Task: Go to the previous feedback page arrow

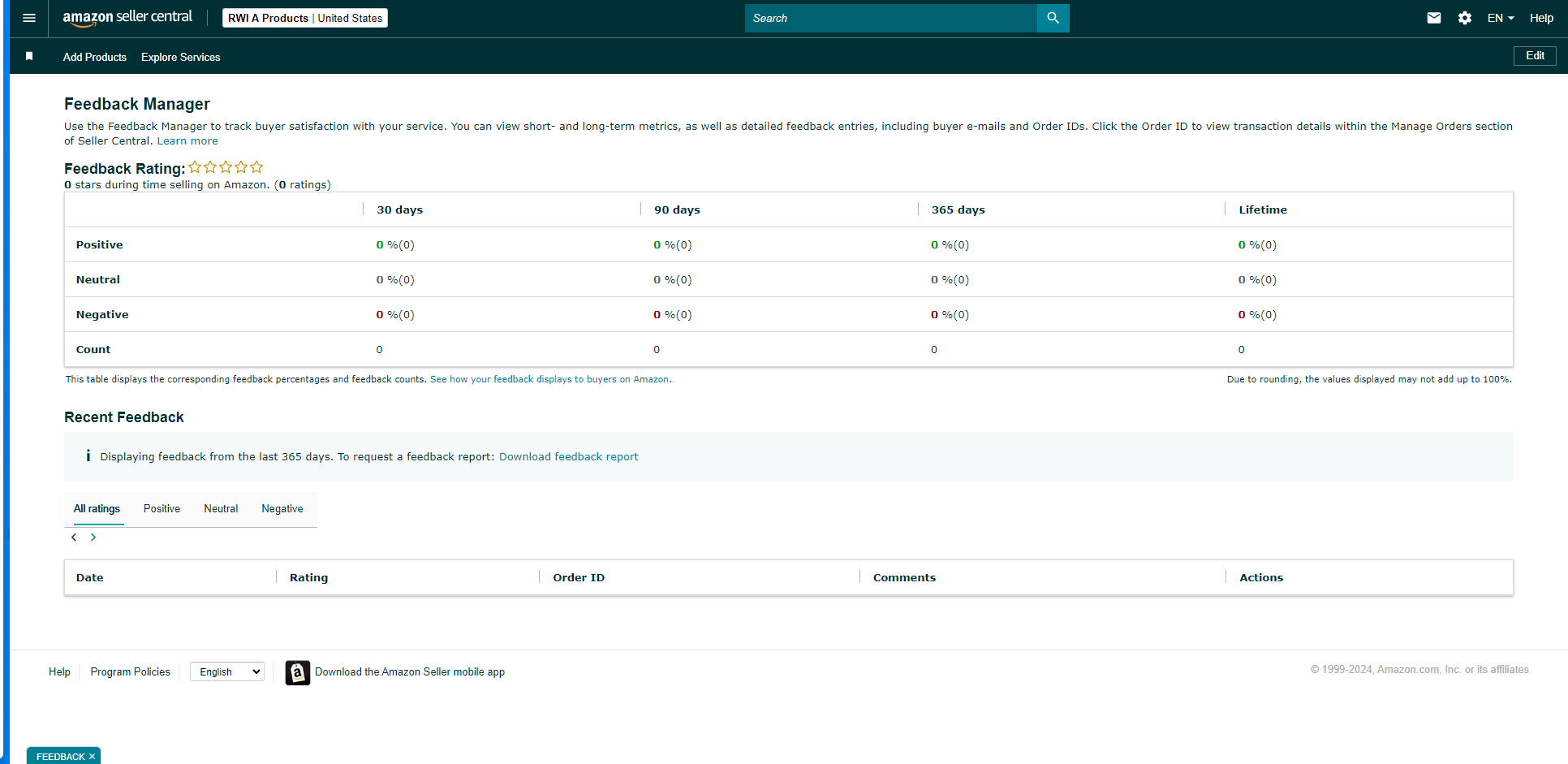Action: pos(74,537)
